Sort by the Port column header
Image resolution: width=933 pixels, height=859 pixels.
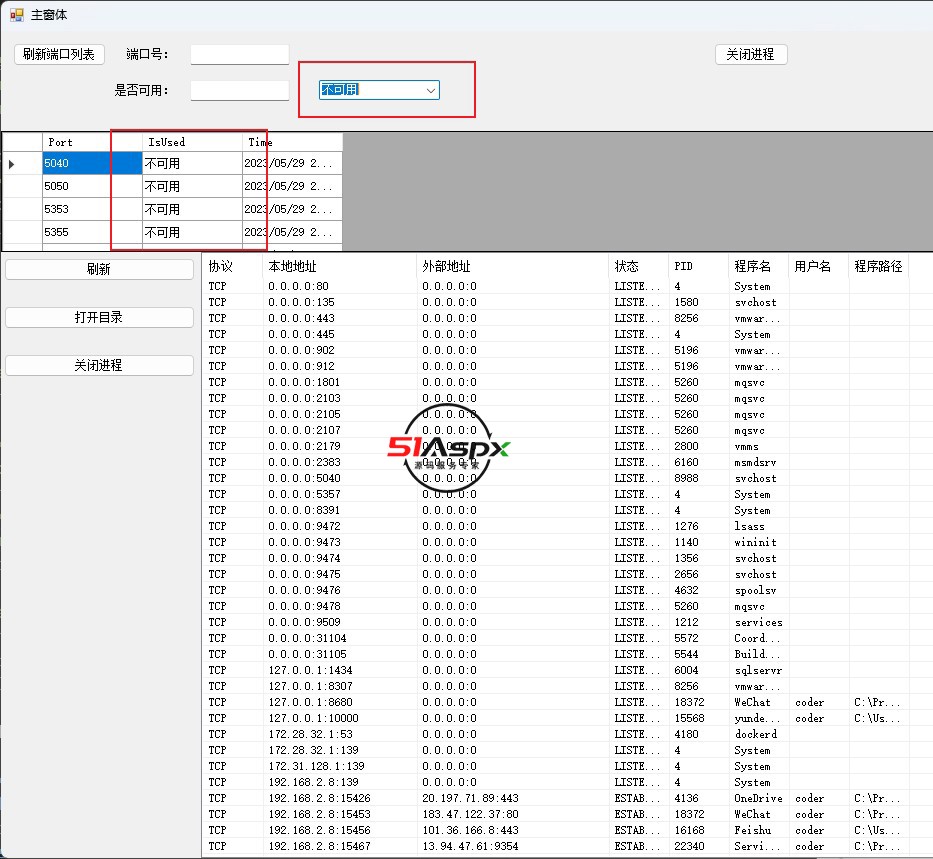coord(92,142)
